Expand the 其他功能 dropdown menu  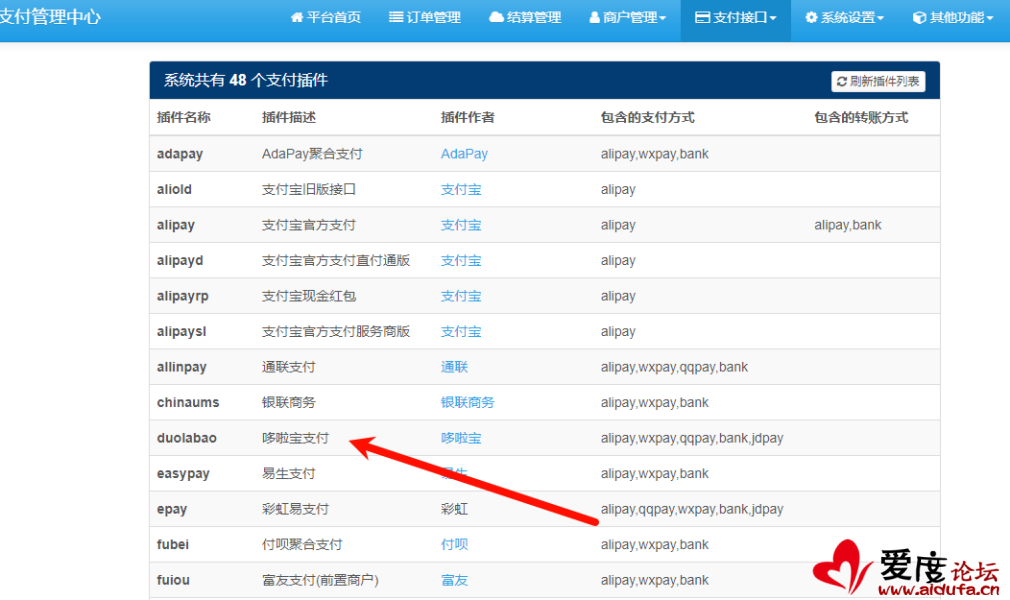pyautogui.click(x=953, y=17)
